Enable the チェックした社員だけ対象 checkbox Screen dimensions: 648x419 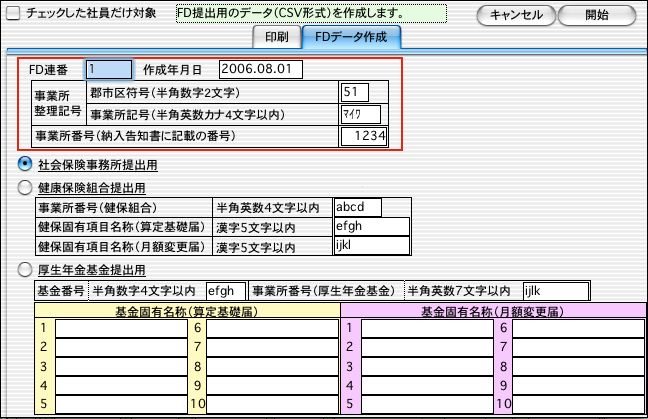14,13
